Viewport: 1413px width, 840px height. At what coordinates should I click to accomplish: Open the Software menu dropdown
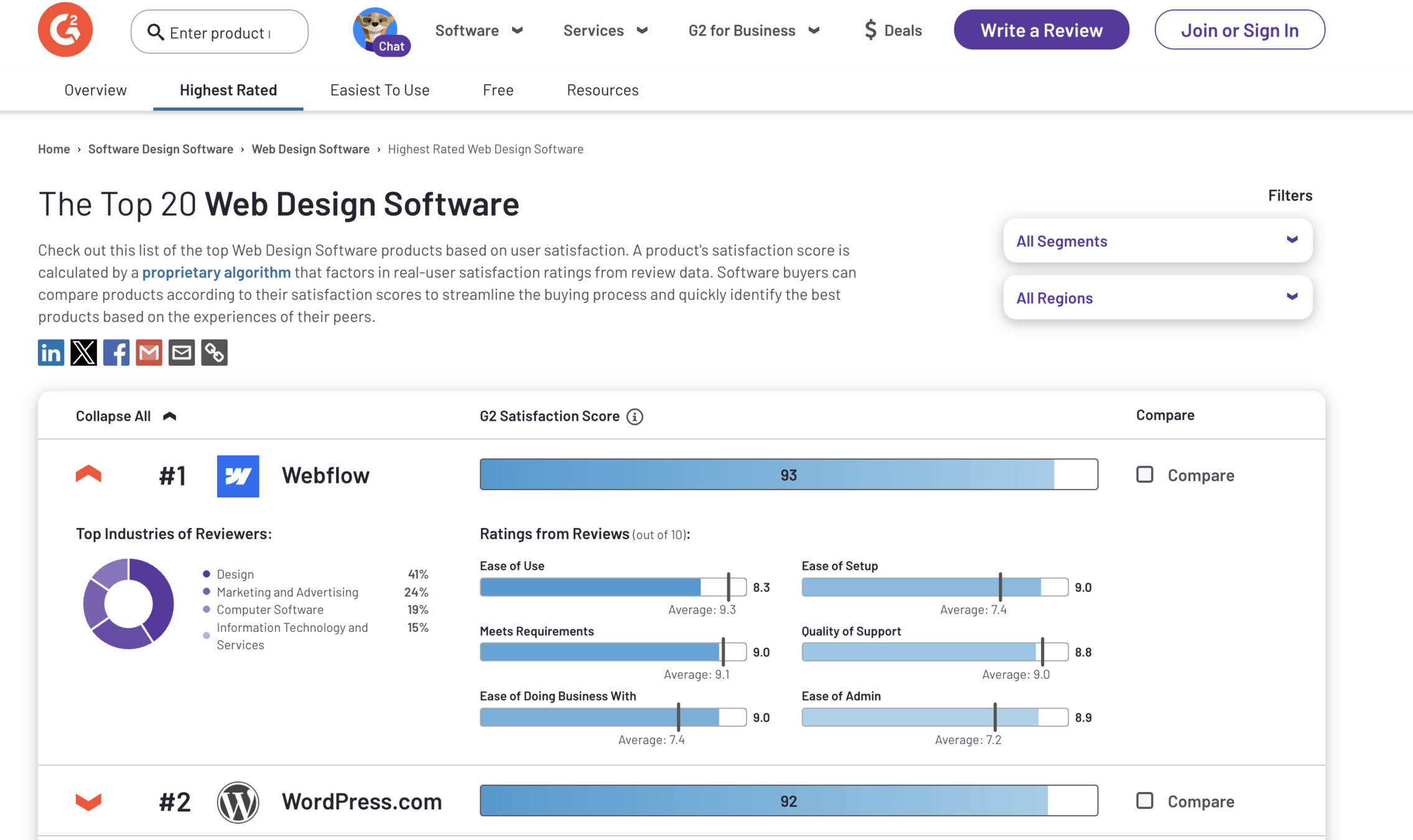[x=478, y=30]
